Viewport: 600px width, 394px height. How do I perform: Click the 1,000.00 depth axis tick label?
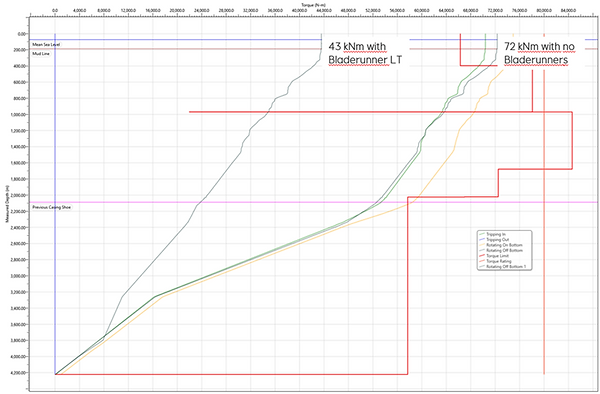click(19, 115)
